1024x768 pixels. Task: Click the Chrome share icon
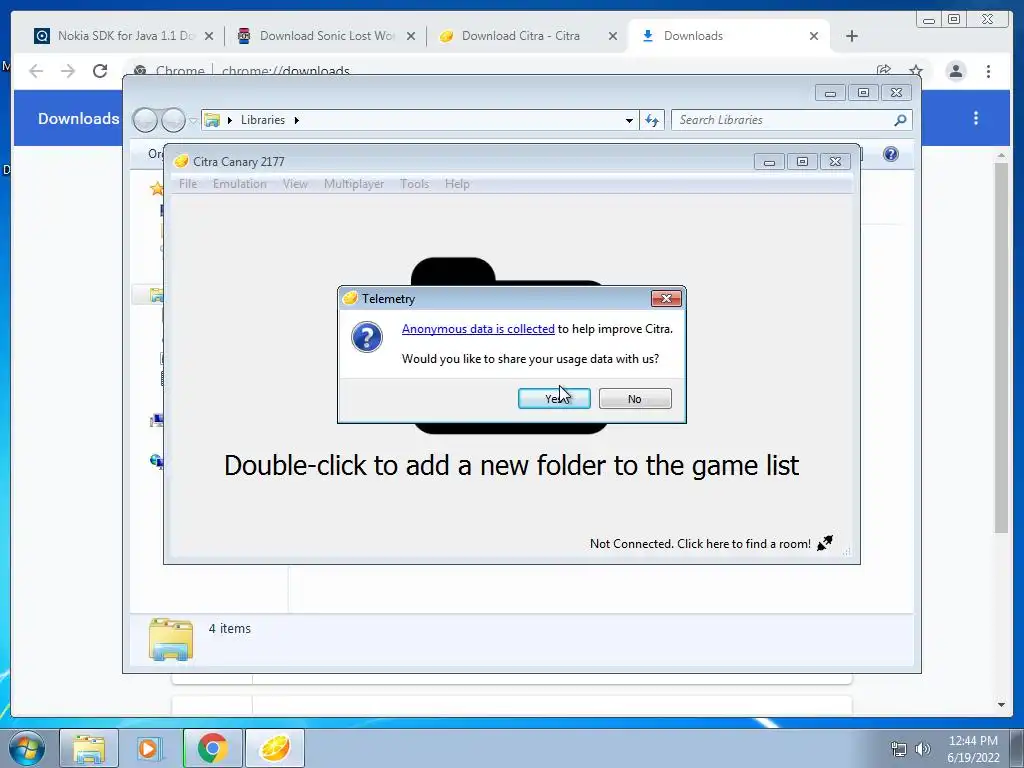(884, 71)
